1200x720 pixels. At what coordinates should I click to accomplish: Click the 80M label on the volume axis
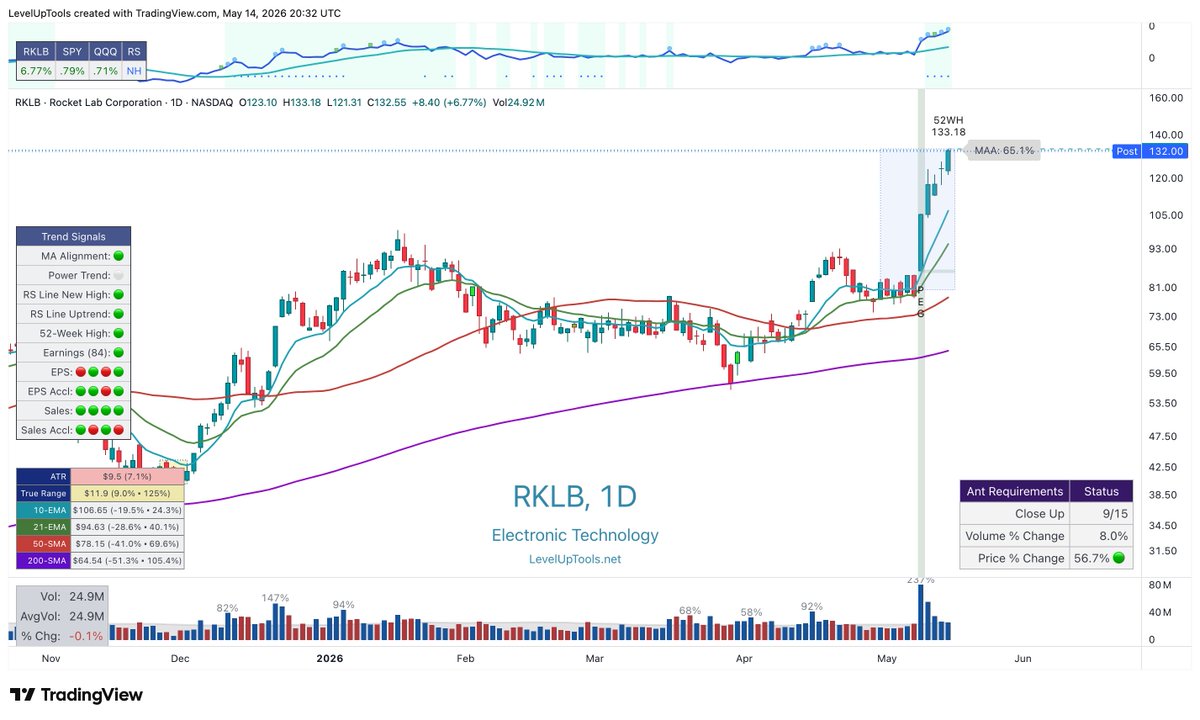pos(1160,585)
